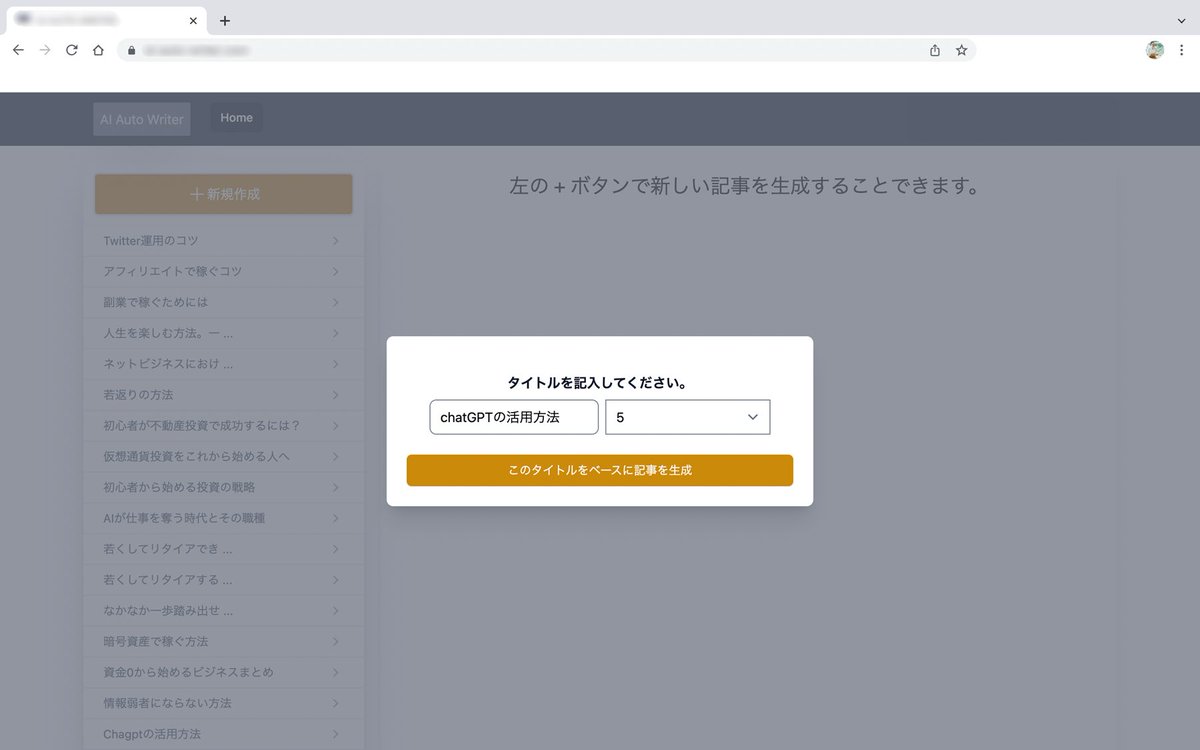The width and height of the screenshot is (1200, 750).
Task: Click chevron for 資金0から始めるビジネスまとめ
Action: [335, 672]
